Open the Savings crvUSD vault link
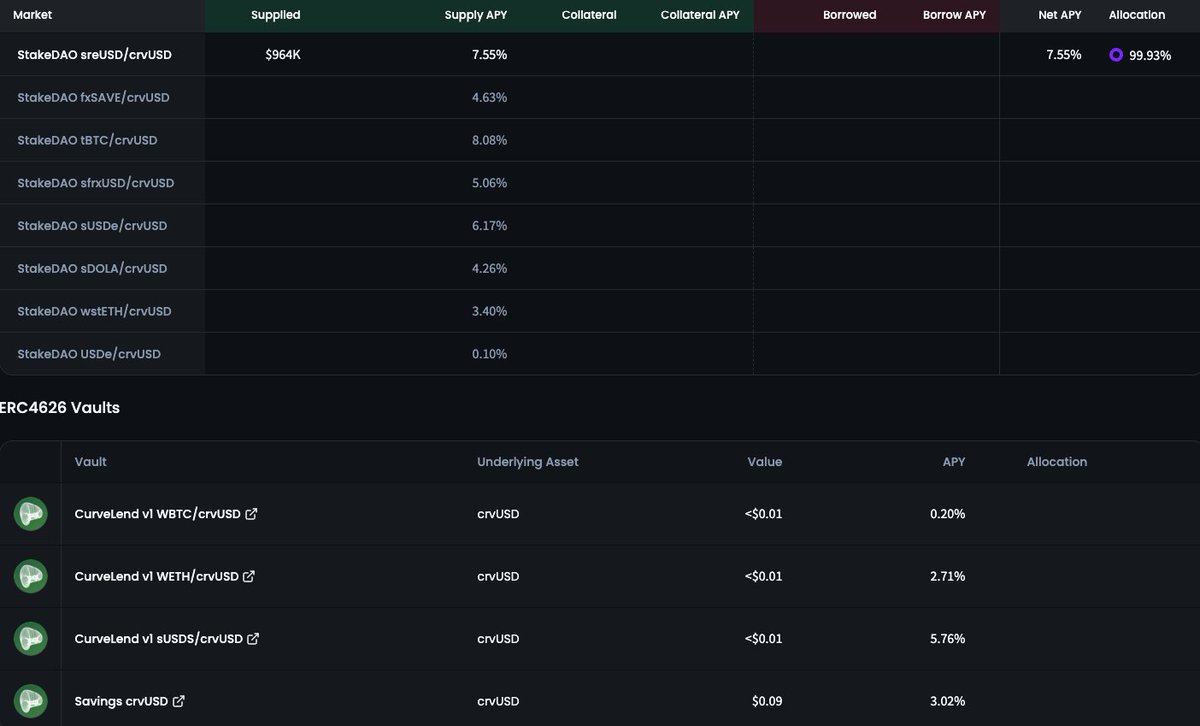 pos(121,701)
